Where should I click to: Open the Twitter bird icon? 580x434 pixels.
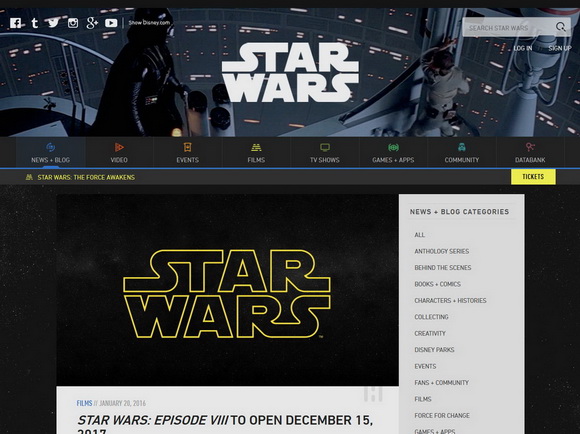coord(53,23)
